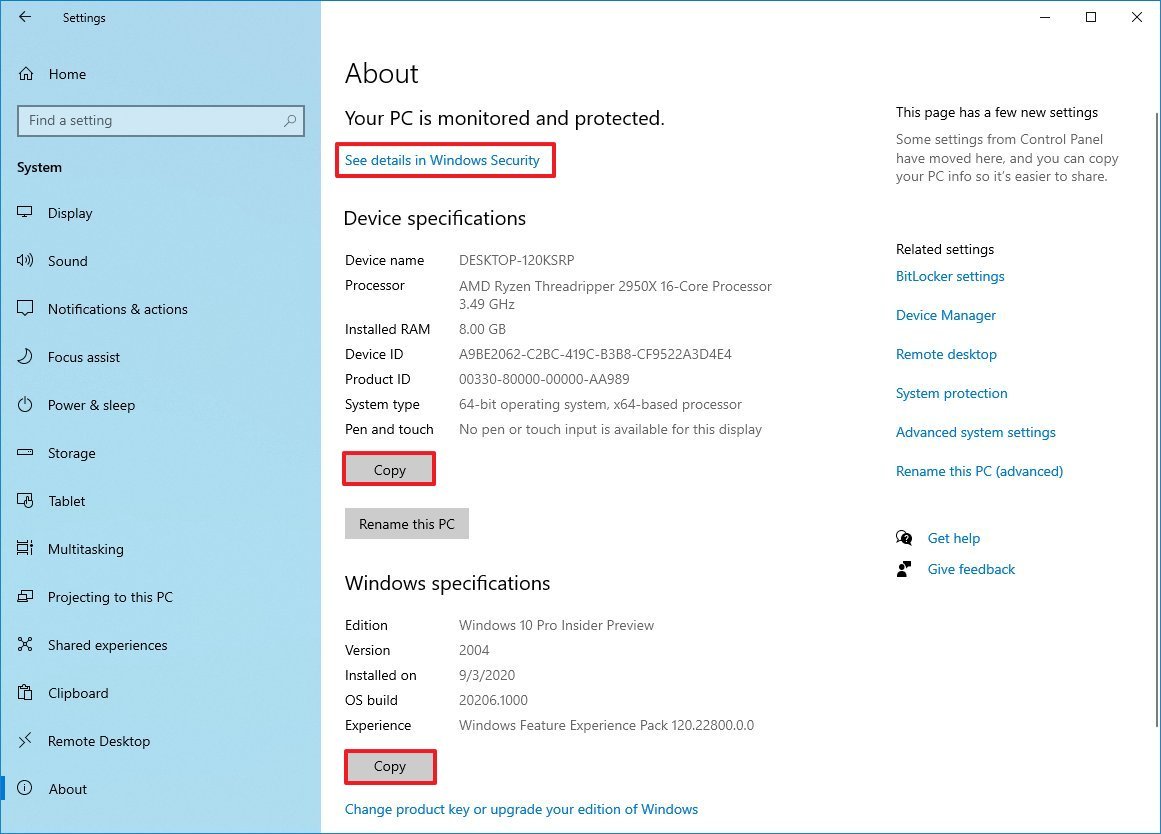Open Focus assist page
The image size is (1161, 834).
[84, 357]
